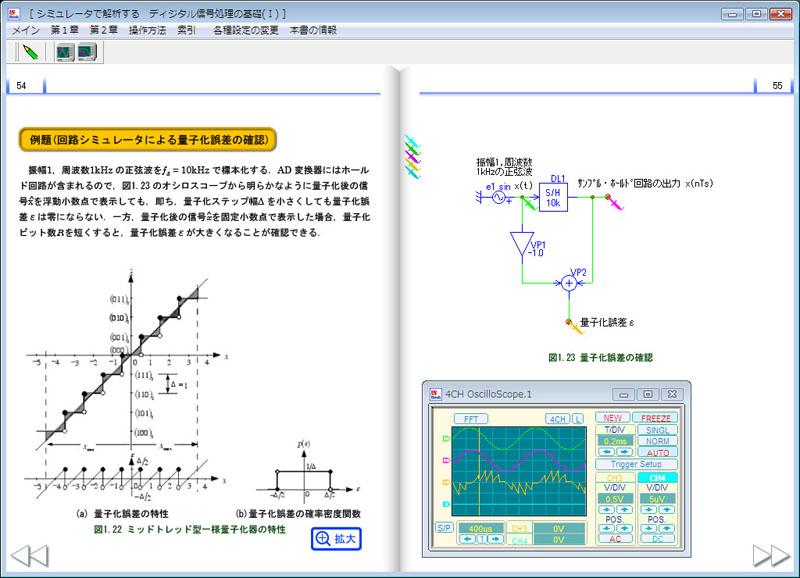The height and width of the screenshot is (578, 800).
Task: Toggle the S/P button
Action: click(x=444, y=527)
